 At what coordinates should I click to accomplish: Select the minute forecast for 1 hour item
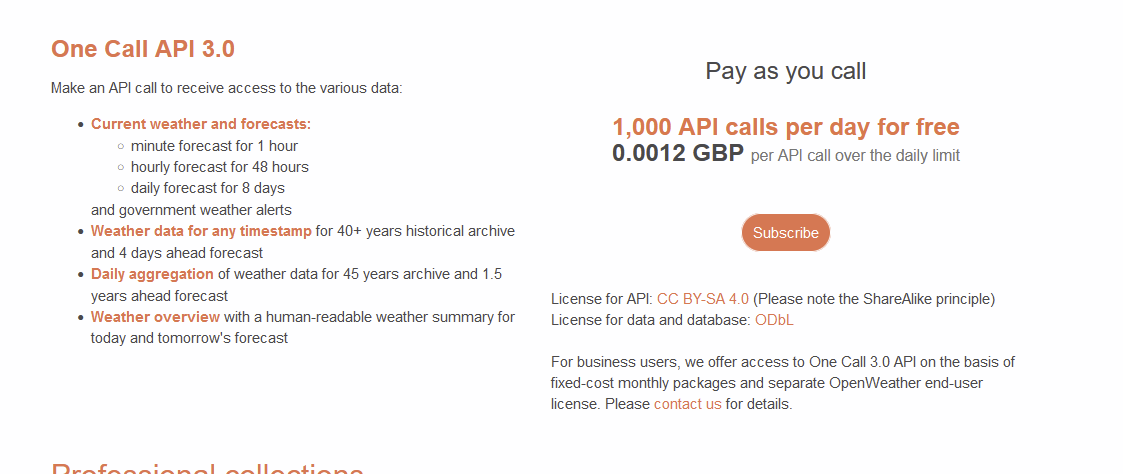(214, 146)
